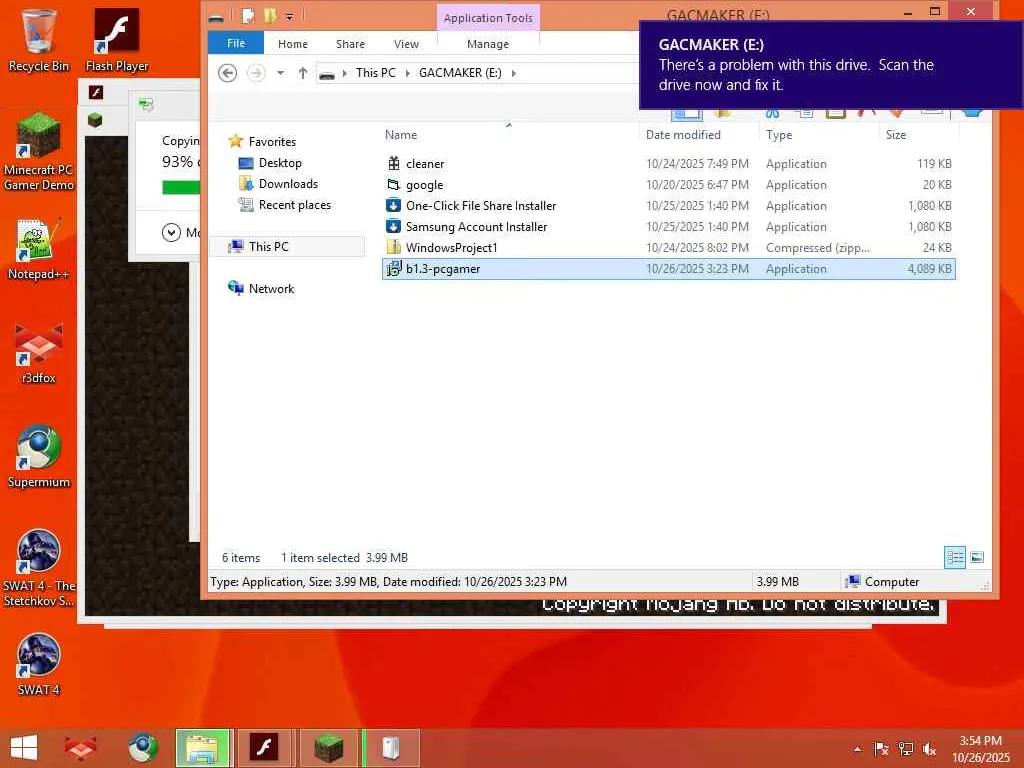Click This PC in address breadcrumb
Viewport: 1024px width, 768px height.
coord(376,72)
